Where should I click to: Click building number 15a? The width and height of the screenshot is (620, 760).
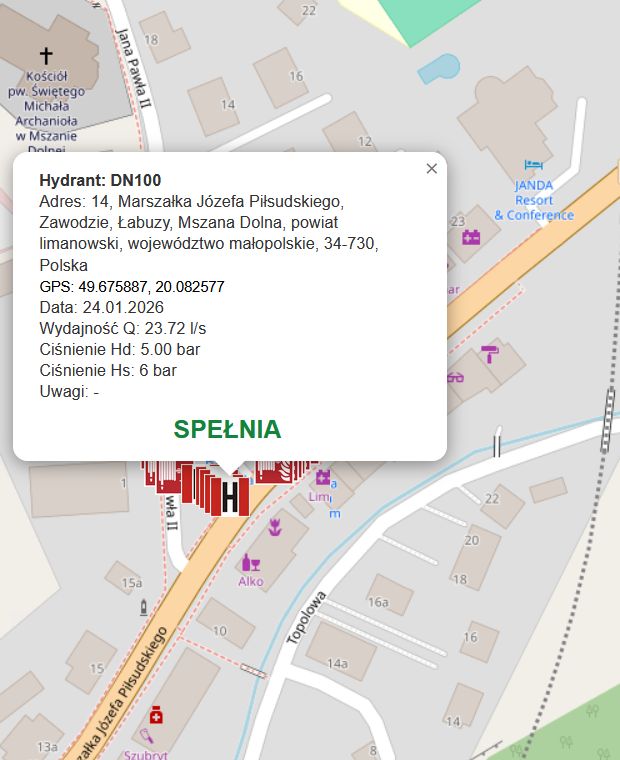point(132,583)
